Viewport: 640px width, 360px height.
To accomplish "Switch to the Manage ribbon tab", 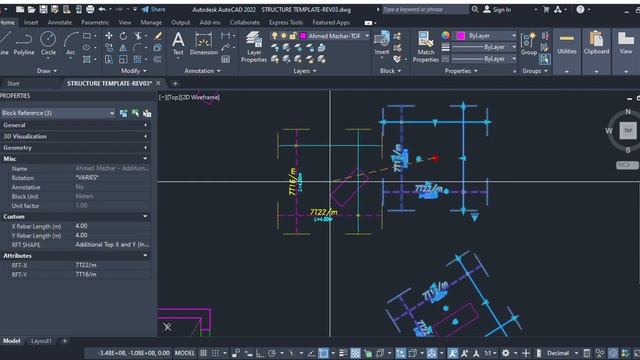I will 151,22.
